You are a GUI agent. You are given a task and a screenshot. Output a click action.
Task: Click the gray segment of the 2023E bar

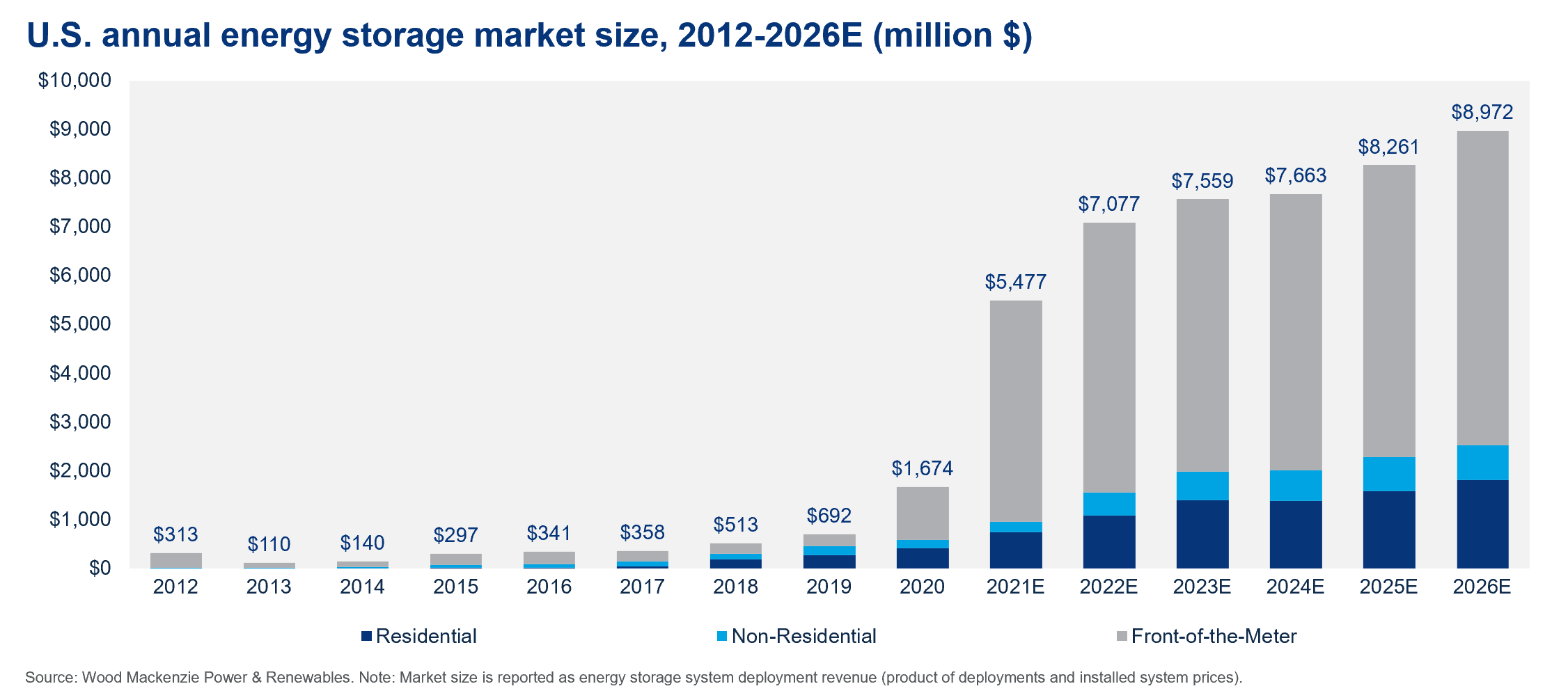point(1202,334)
